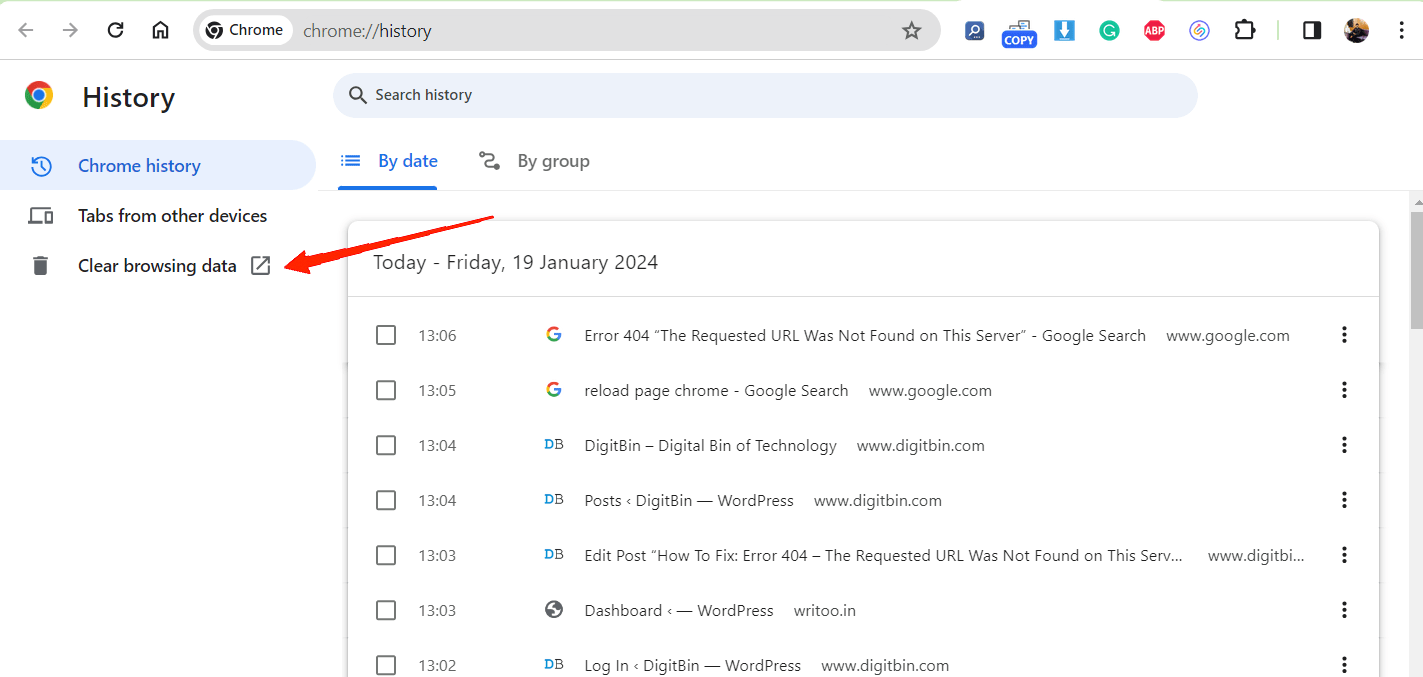This screenshot has width=1423, height=677.
Task: Select Chrome history in the sidebar
Action: [158, 165]
